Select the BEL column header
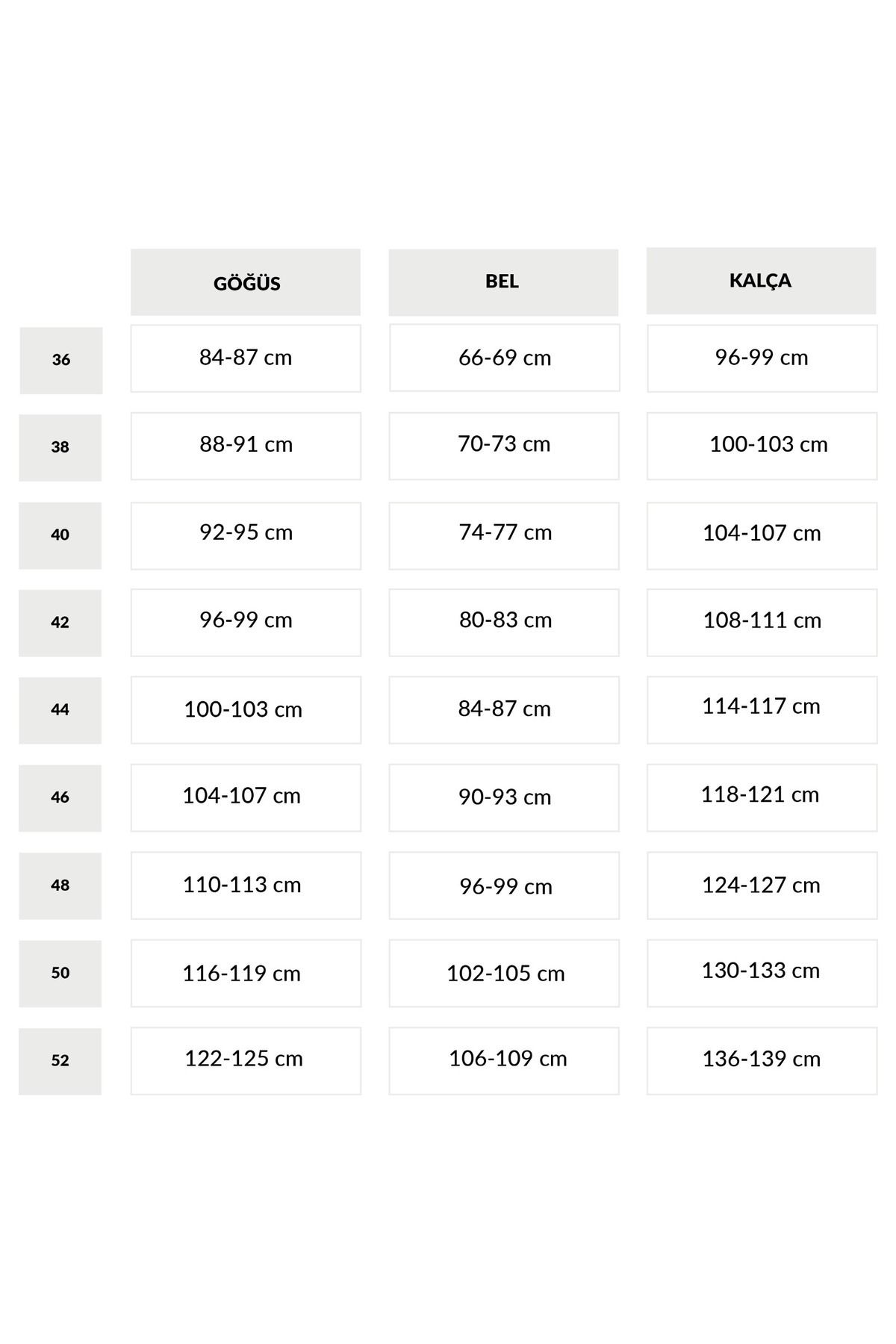 tap(503, 282)
